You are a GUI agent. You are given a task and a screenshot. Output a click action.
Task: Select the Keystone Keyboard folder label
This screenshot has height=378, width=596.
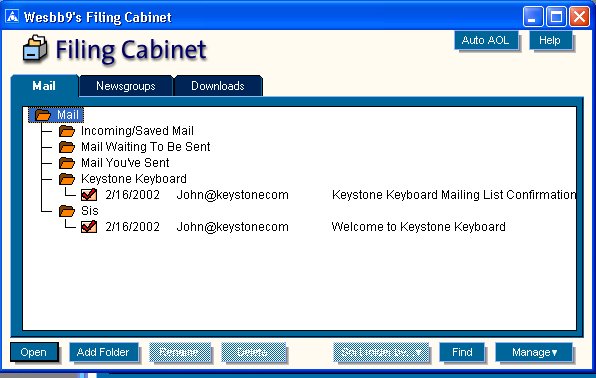click(134, 179)
